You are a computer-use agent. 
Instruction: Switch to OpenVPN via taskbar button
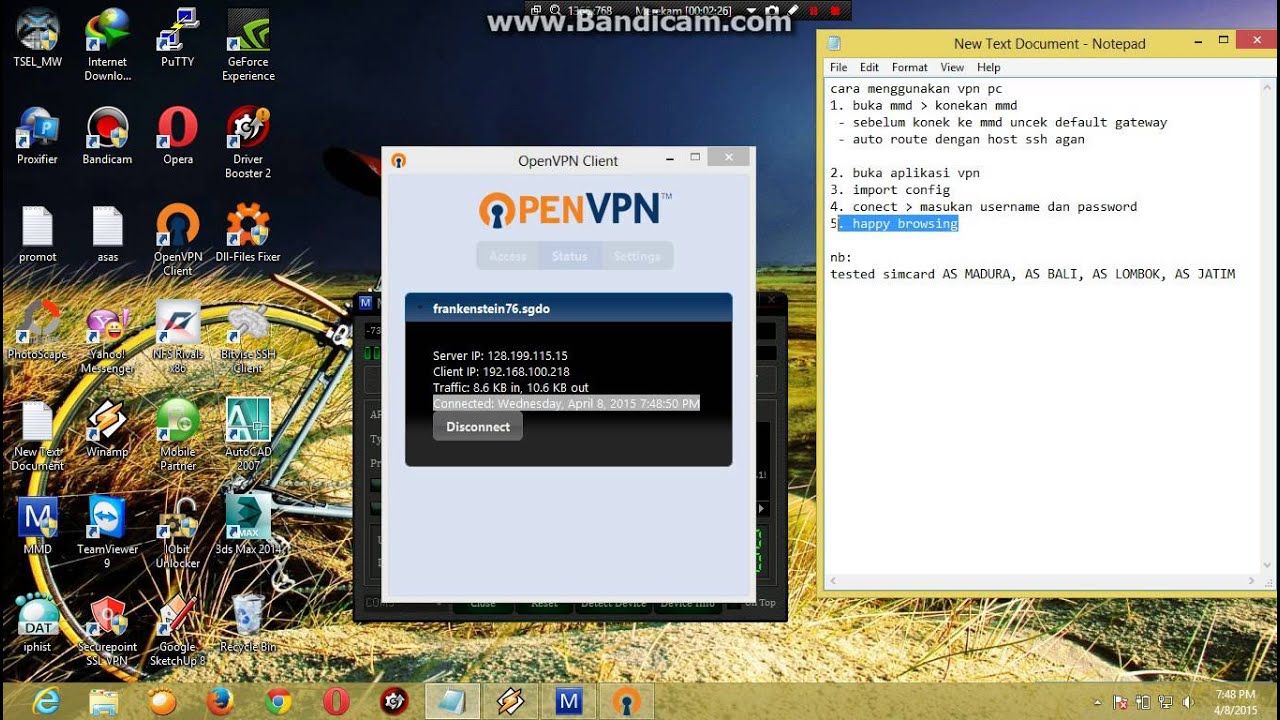pyautogui.click(x=627, y=701)
